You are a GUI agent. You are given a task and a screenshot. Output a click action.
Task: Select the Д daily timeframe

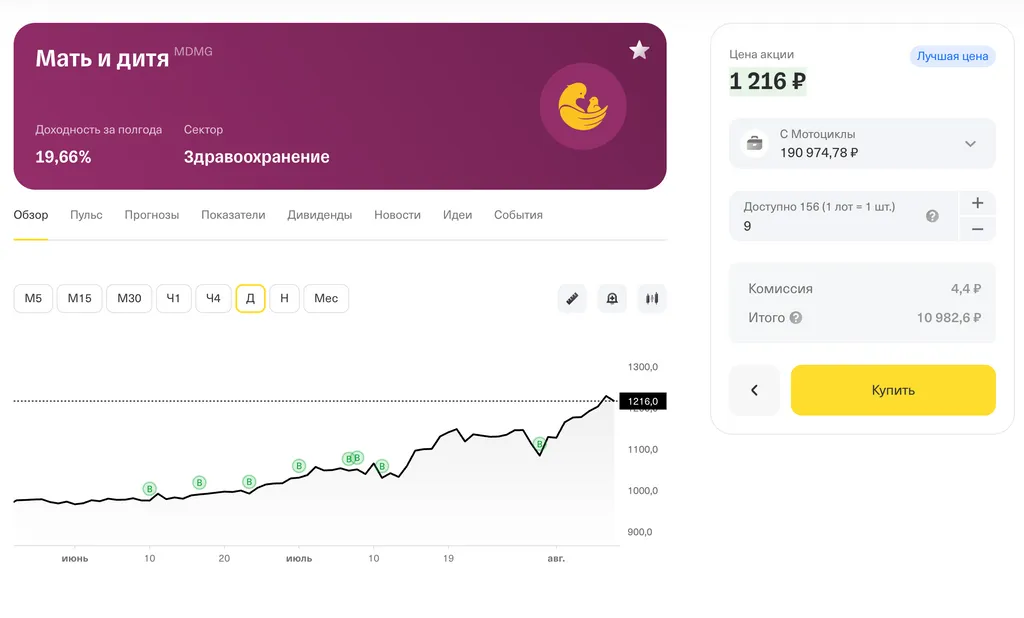(250, 298)
